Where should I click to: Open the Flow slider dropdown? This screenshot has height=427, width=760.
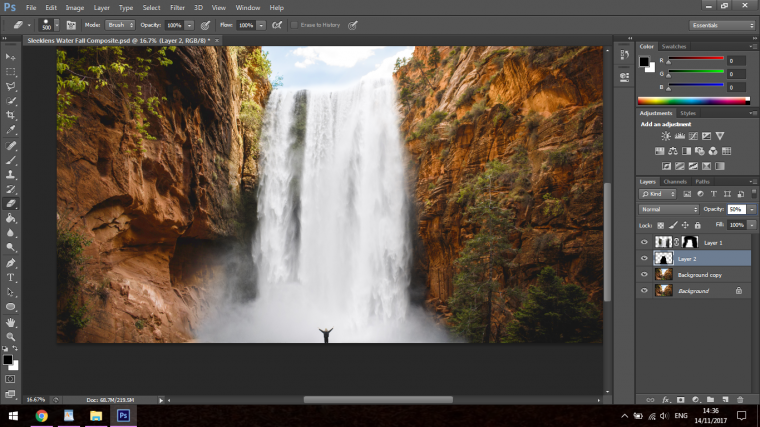click(x=261, y=25)
